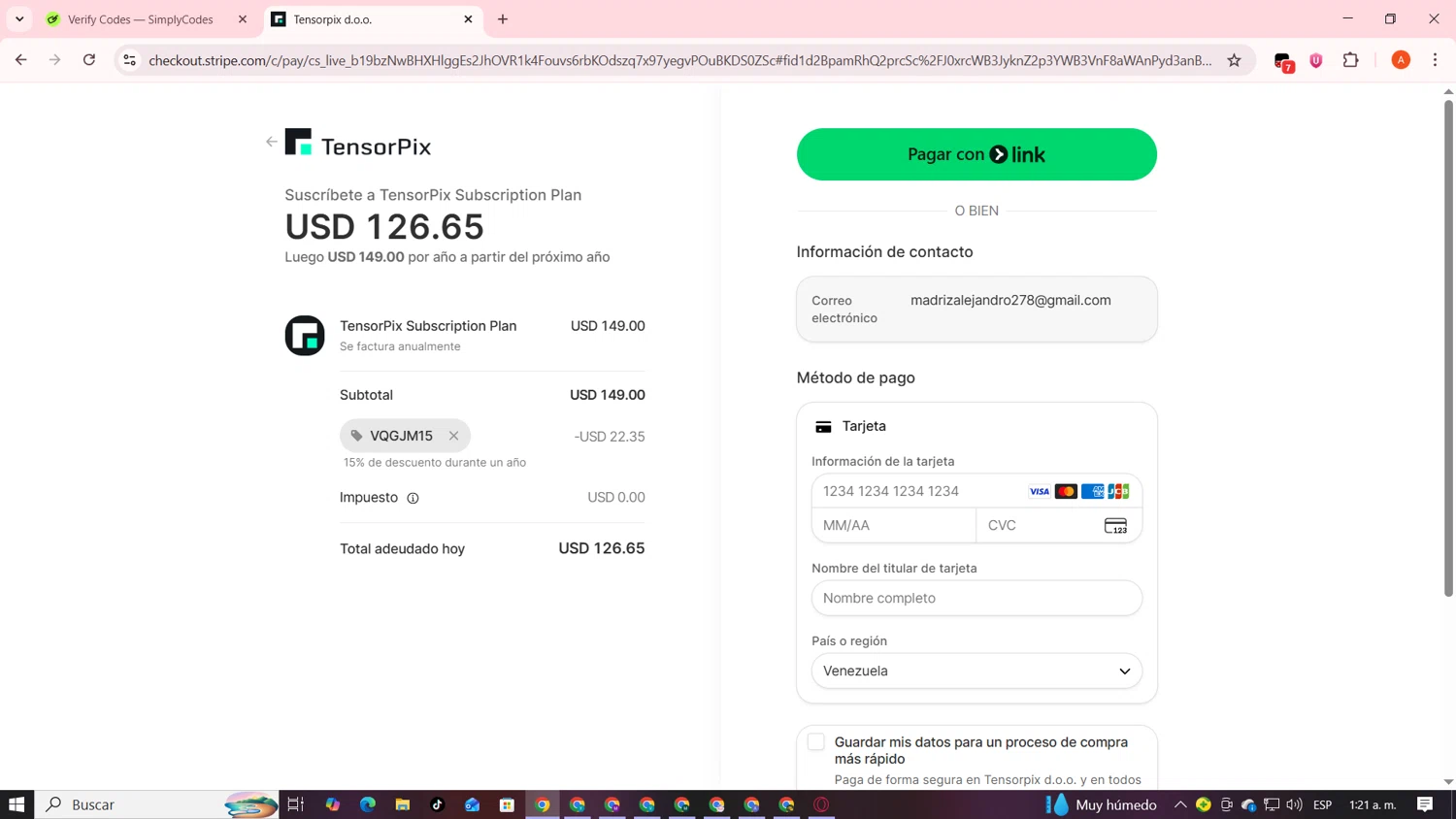Open the pink shield U extension
1456x819 pixels.
coord(1316,60)
